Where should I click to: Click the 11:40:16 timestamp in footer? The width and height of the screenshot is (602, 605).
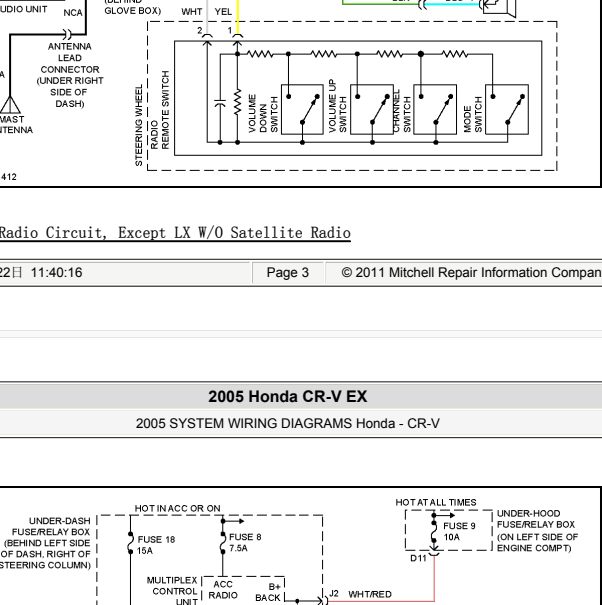(x=56, y=273)
